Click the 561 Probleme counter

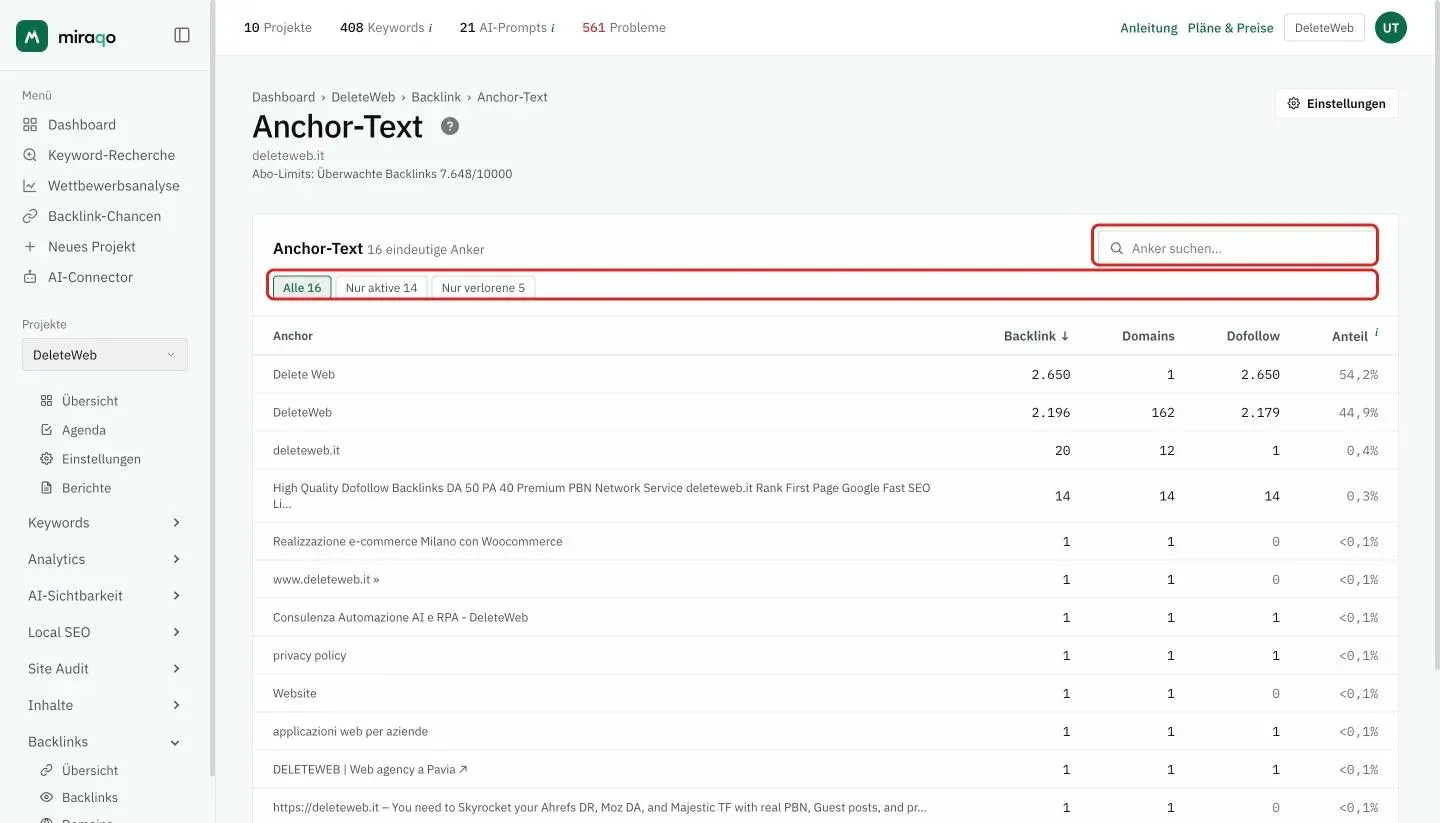click(x=624, y=28)
